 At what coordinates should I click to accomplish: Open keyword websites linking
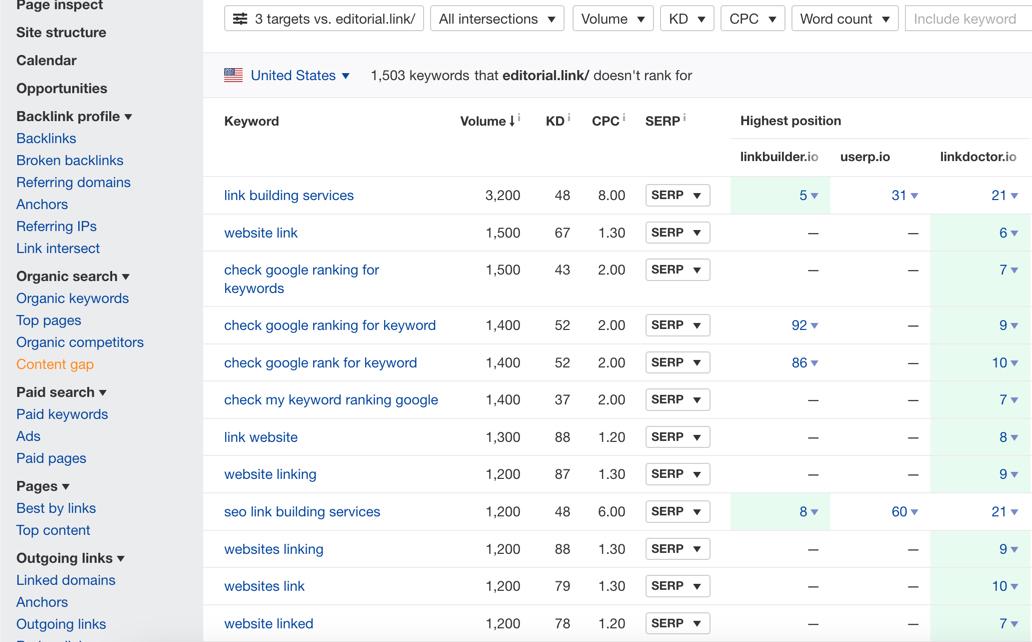(274, 549)
